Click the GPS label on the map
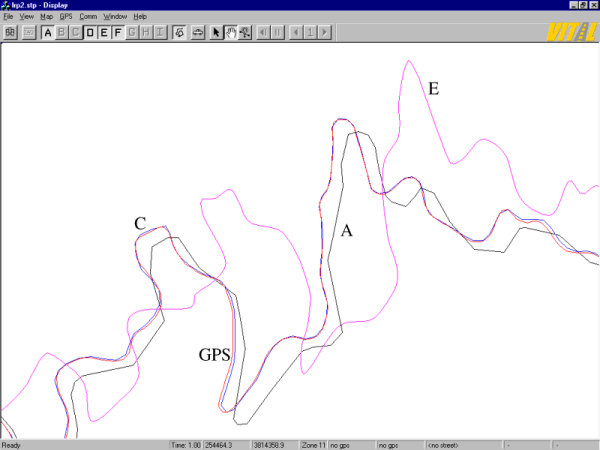 [215, 354]
